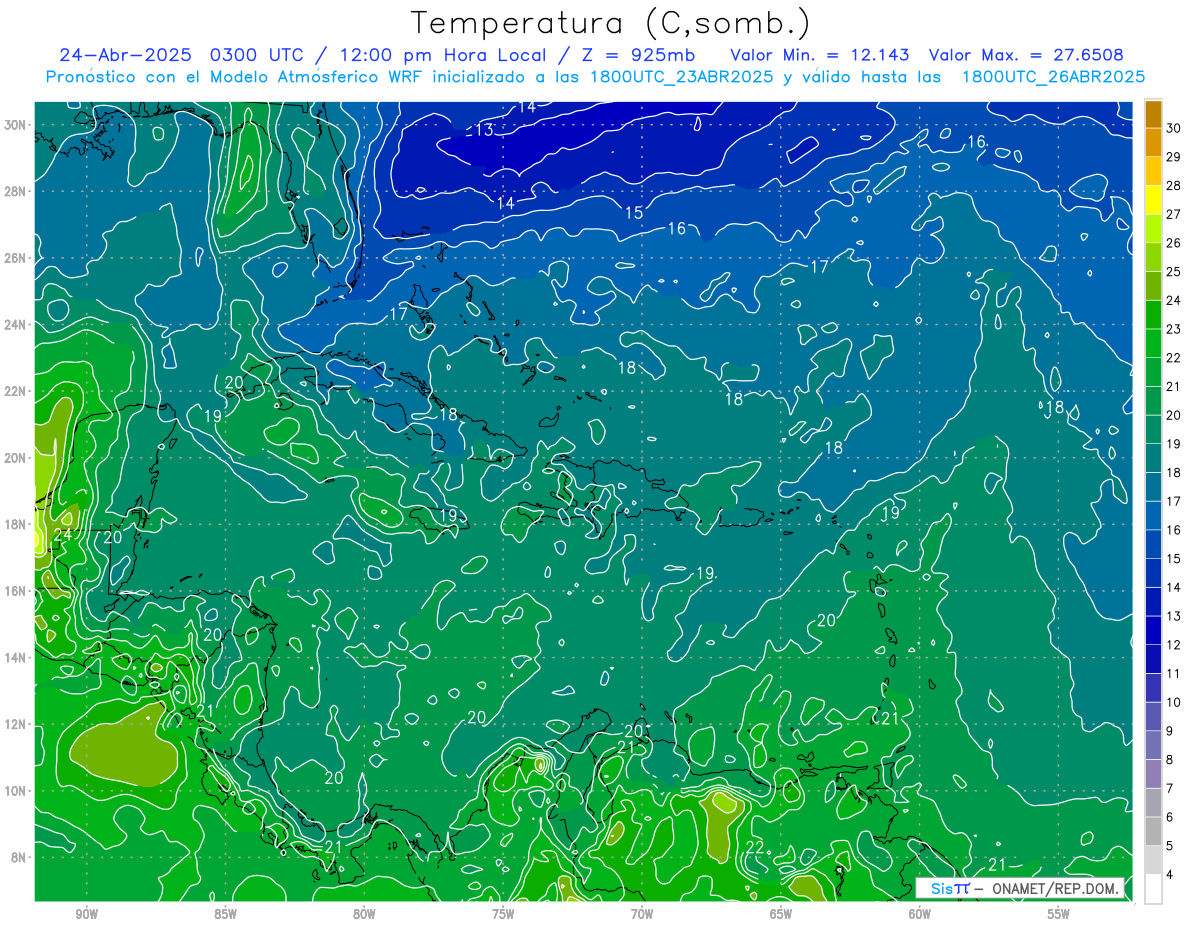The height and width of the screenshot is (927, 1200).
Task: Click the "60W" longitude axis label
Action: coord(920,914)
